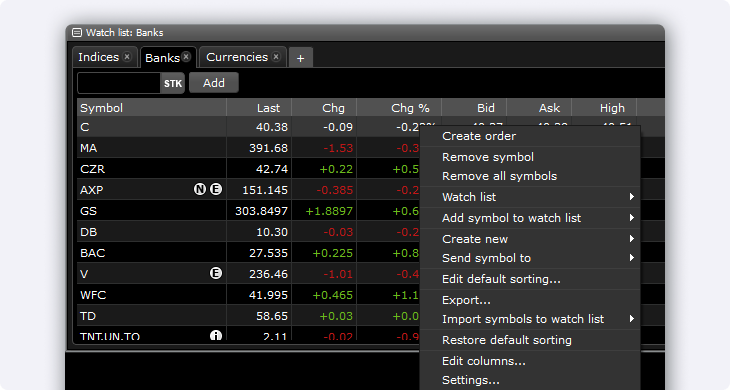The image size is (730, 390).
Task: Sort by the Last column header
Action: [x=259, y=108]
